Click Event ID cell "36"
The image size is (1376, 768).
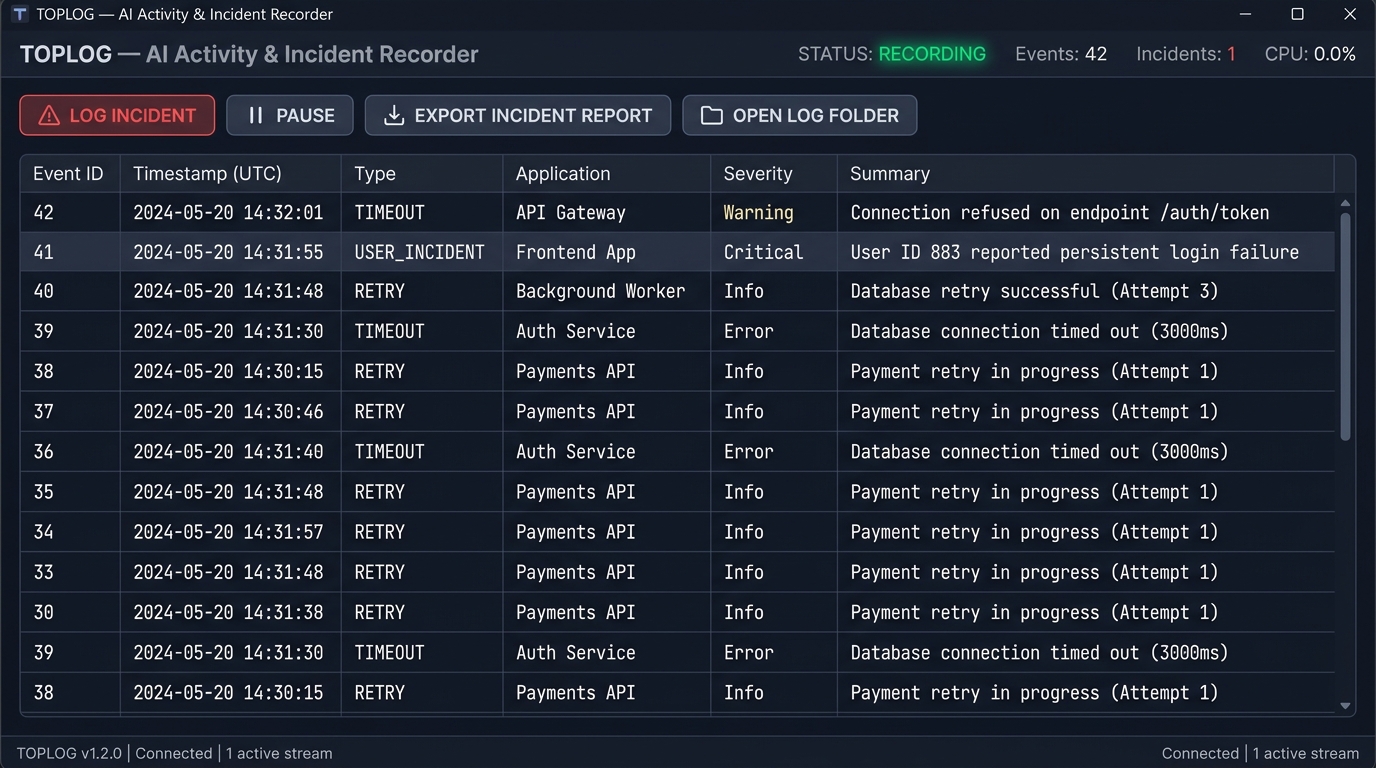(43, 451)
